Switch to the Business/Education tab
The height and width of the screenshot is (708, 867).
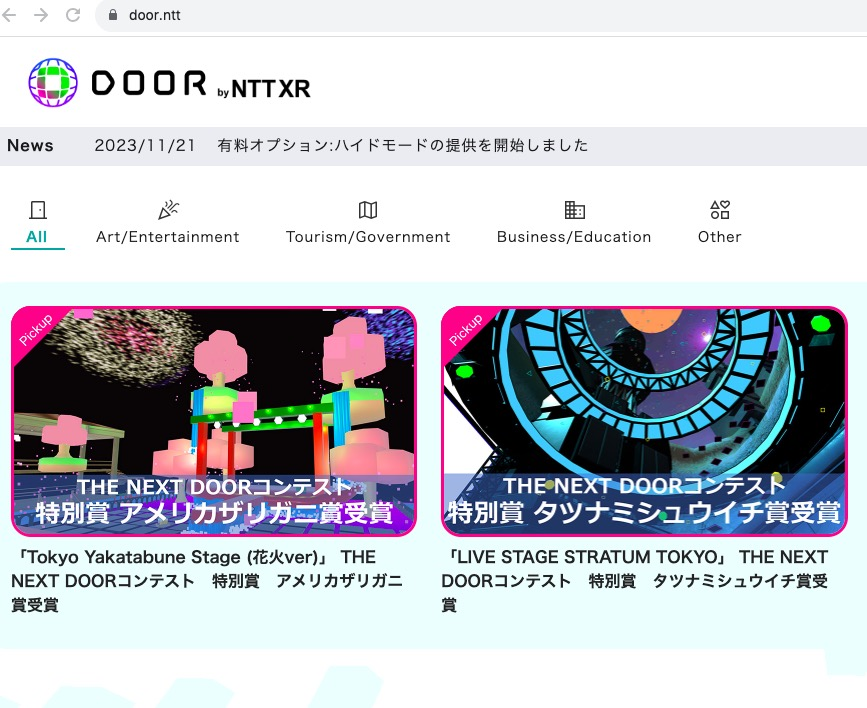[574, 237]
